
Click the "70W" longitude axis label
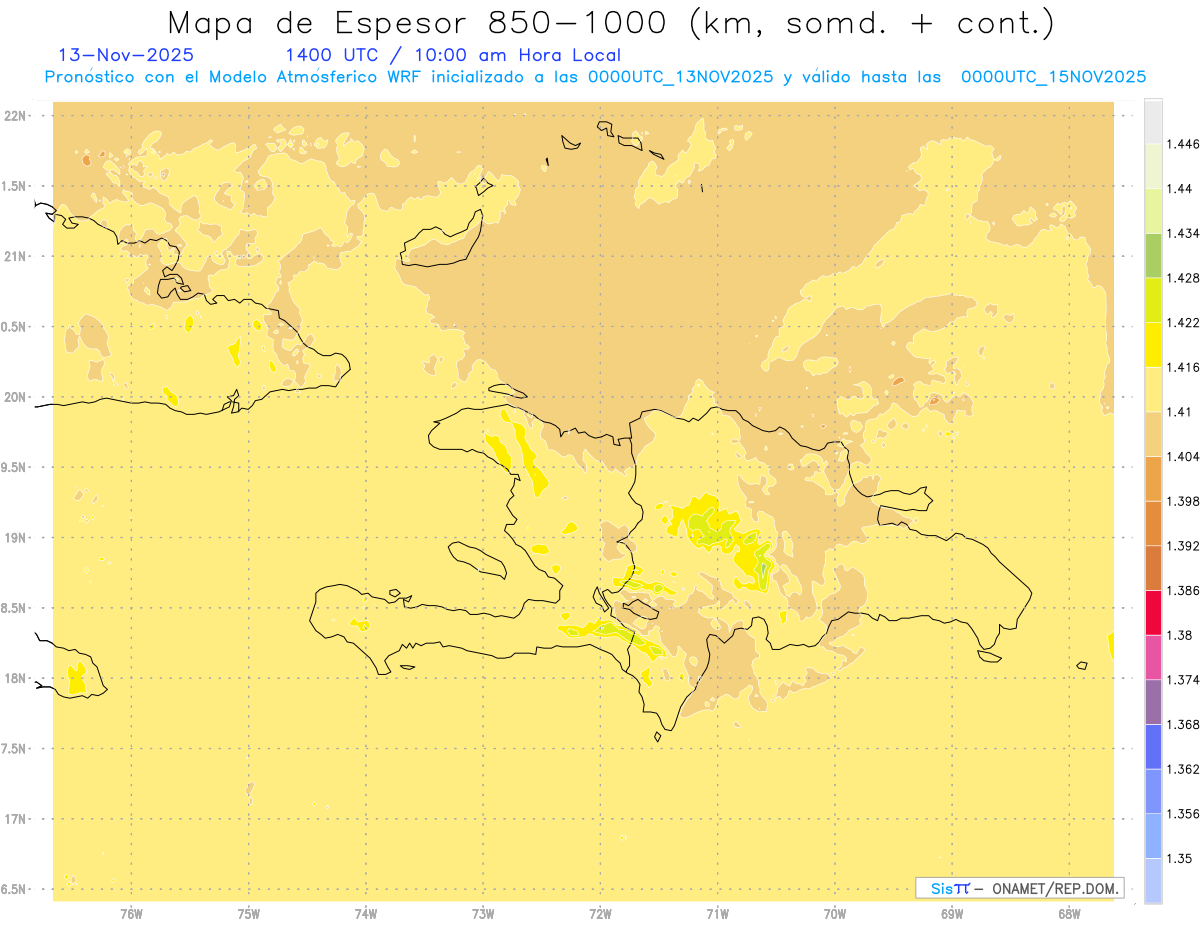835,914
